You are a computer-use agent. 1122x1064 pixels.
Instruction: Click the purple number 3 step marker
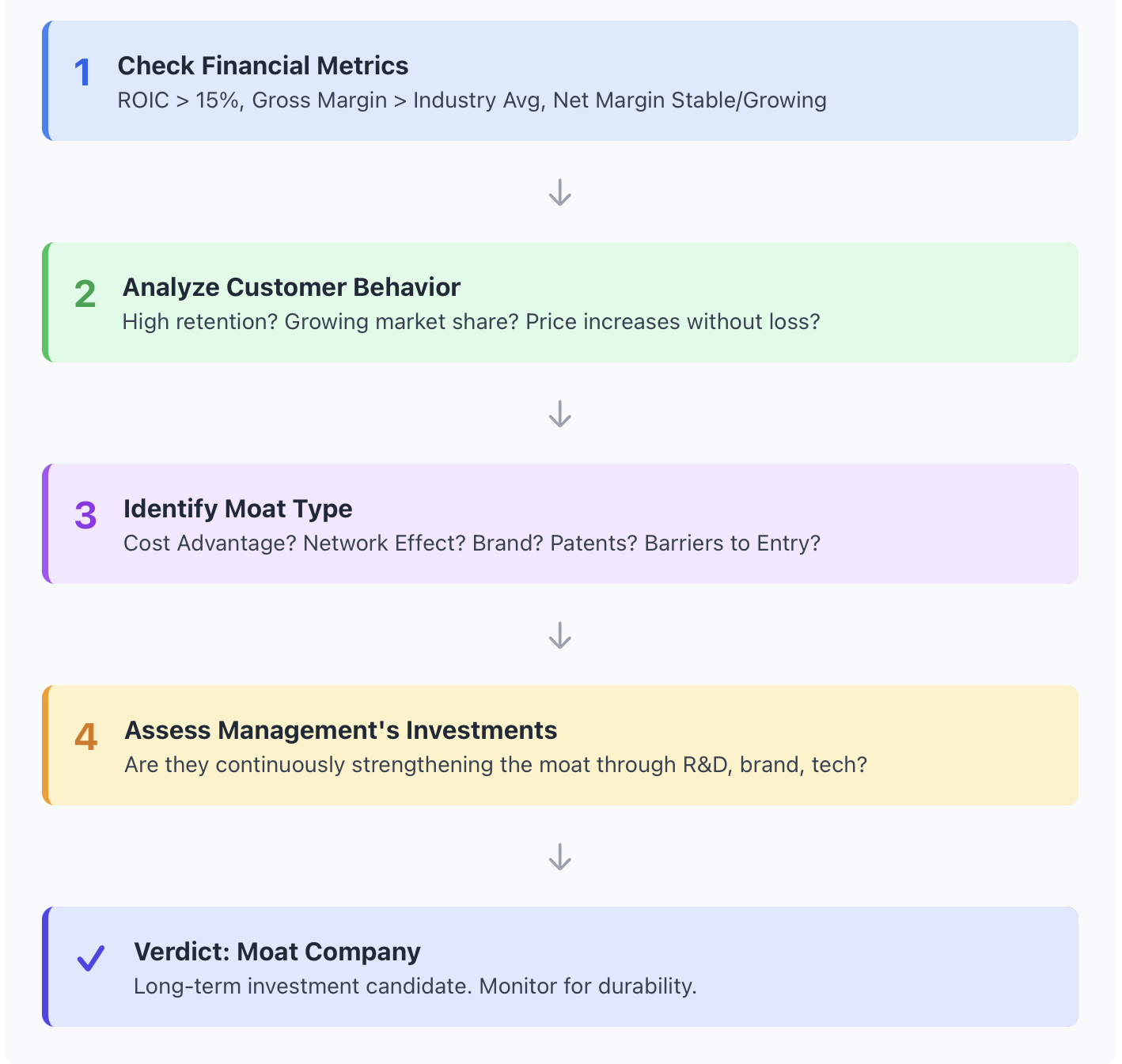pos(85,516)
